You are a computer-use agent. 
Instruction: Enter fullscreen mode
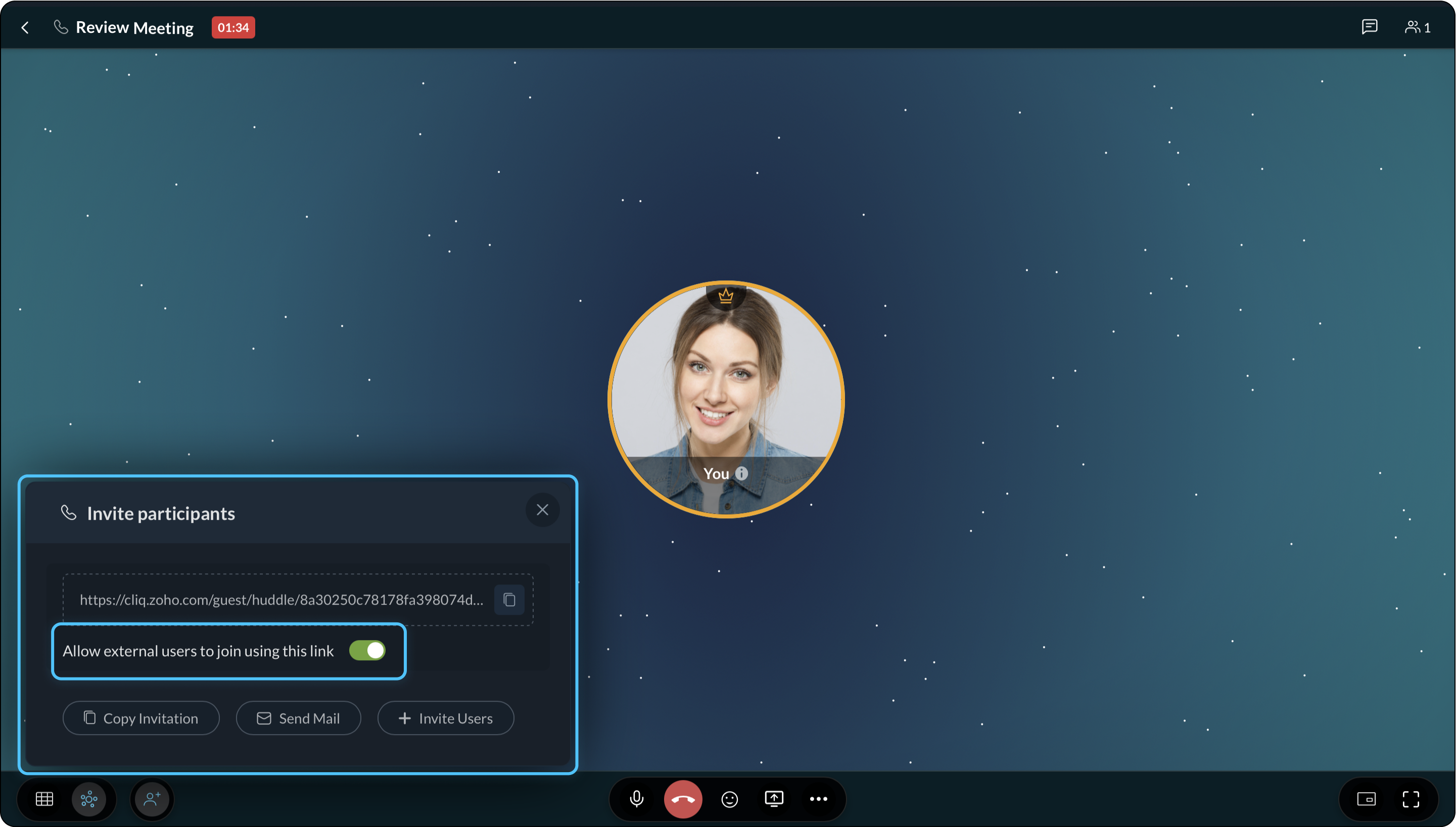coord(1411,799)
